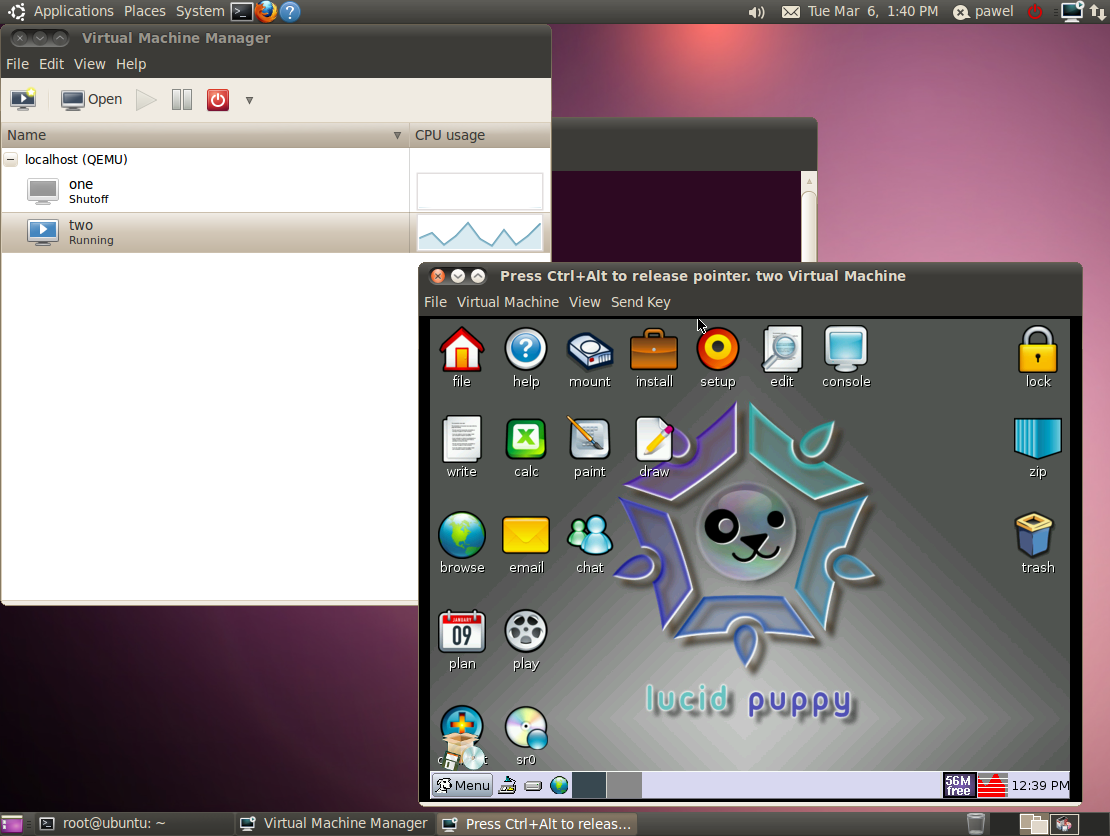Collapse the localhost (QEMU) tree node

pos(11,159)
